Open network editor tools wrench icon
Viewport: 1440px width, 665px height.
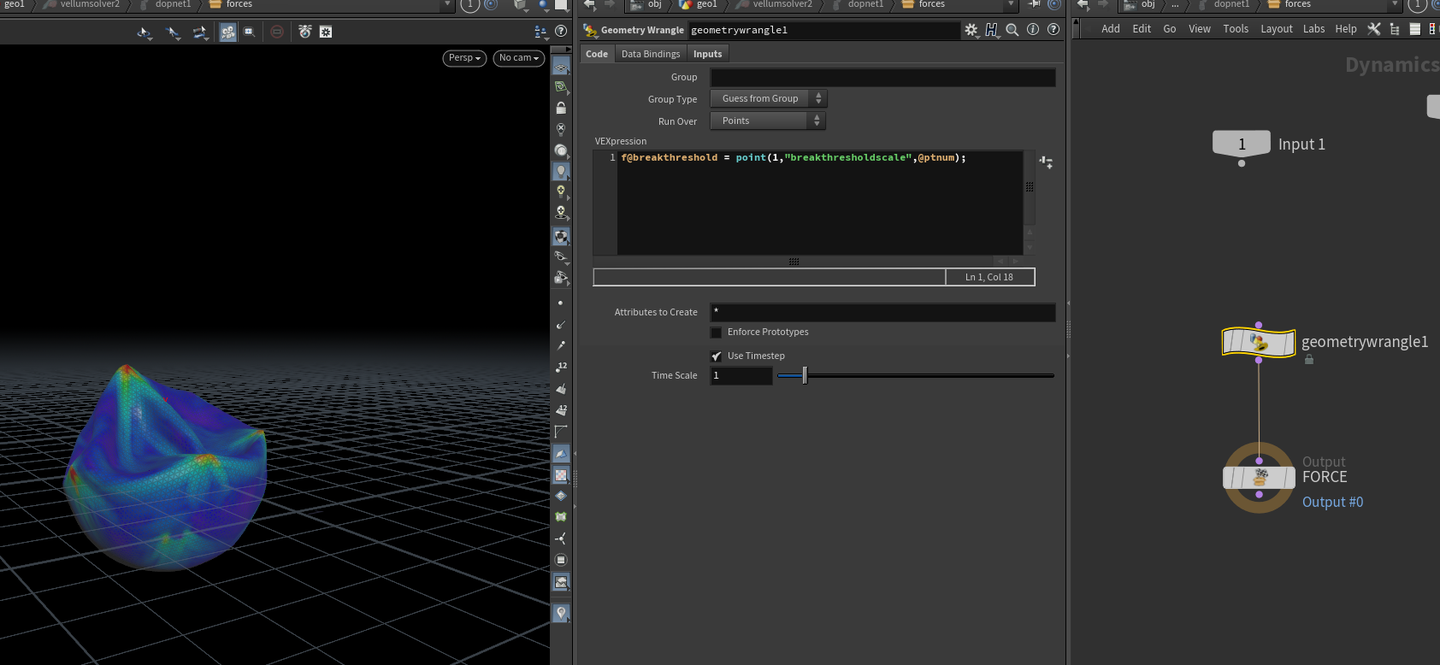[x=1374, y=29]
